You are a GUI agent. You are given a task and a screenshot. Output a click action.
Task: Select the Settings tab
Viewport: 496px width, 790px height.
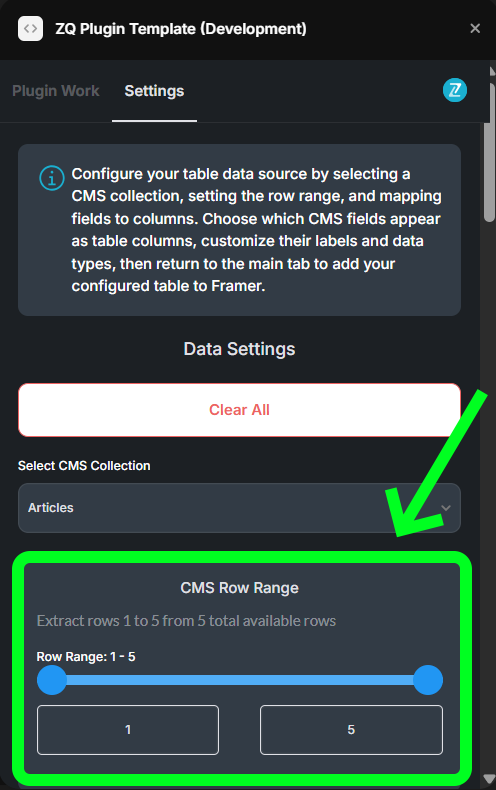(154, 91)
